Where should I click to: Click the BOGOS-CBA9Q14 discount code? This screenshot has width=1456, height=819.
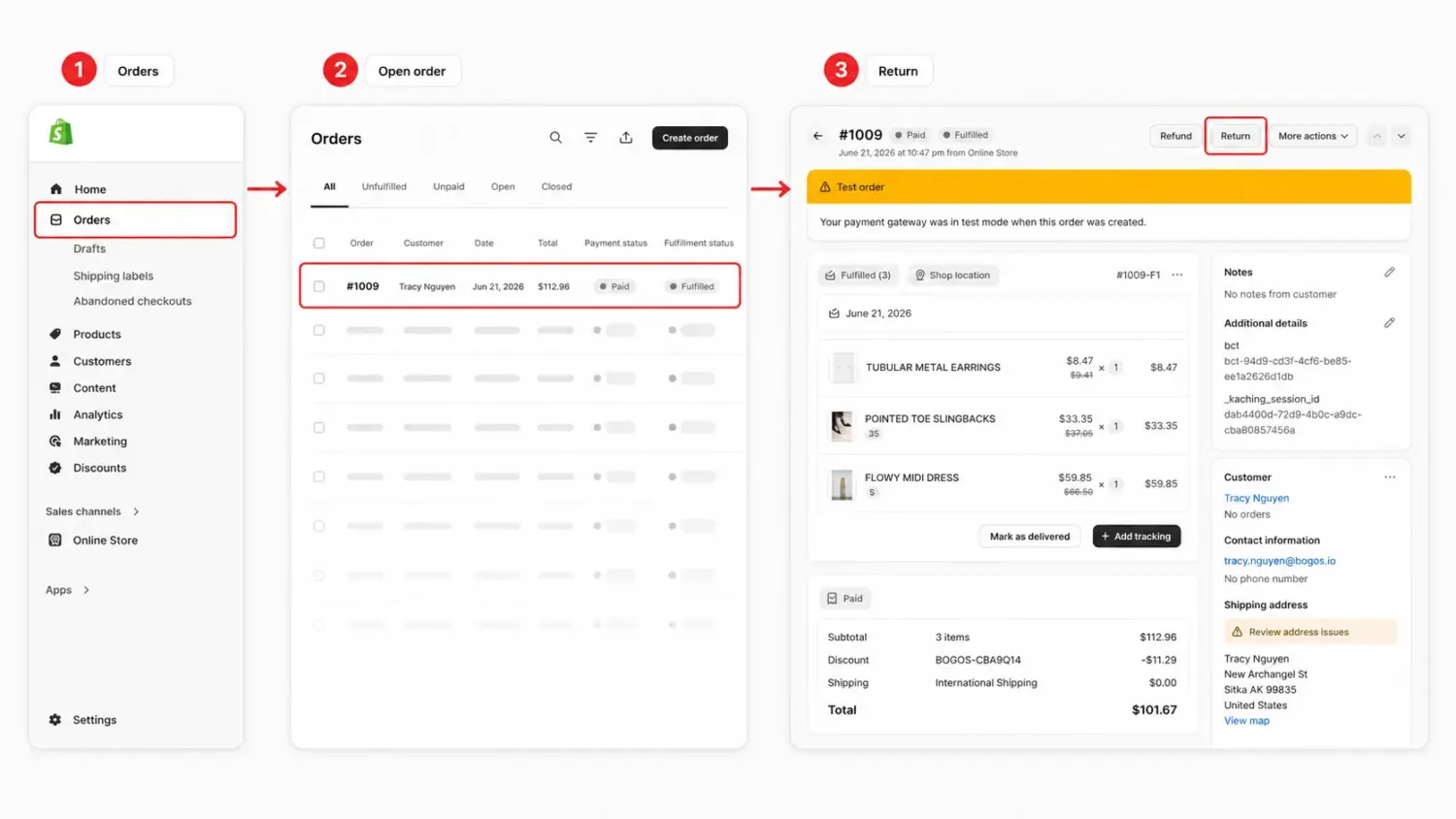977,660
